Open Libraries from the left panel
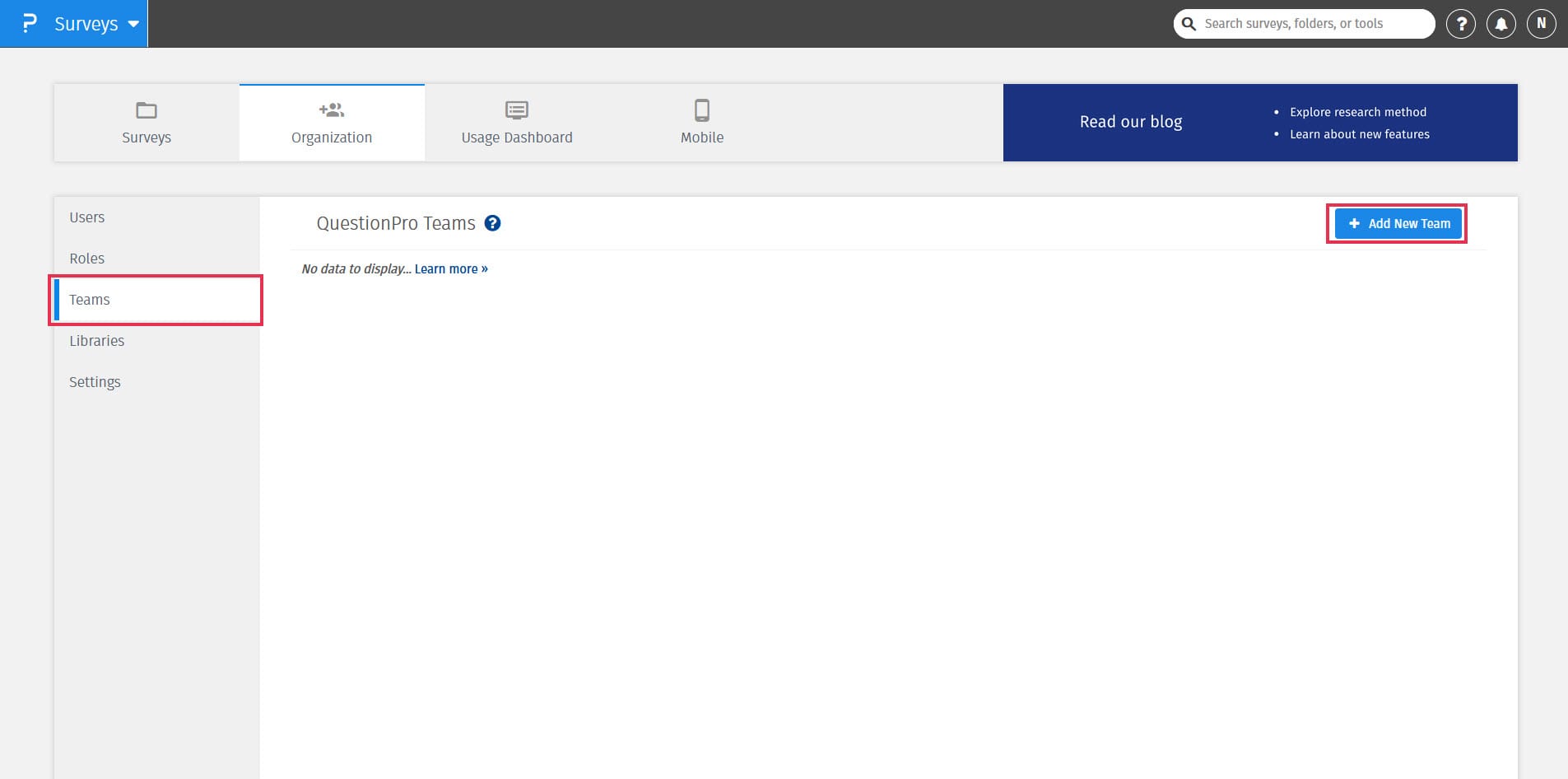The height and width of the screenshot is (779, 1568). coord(96,340)
